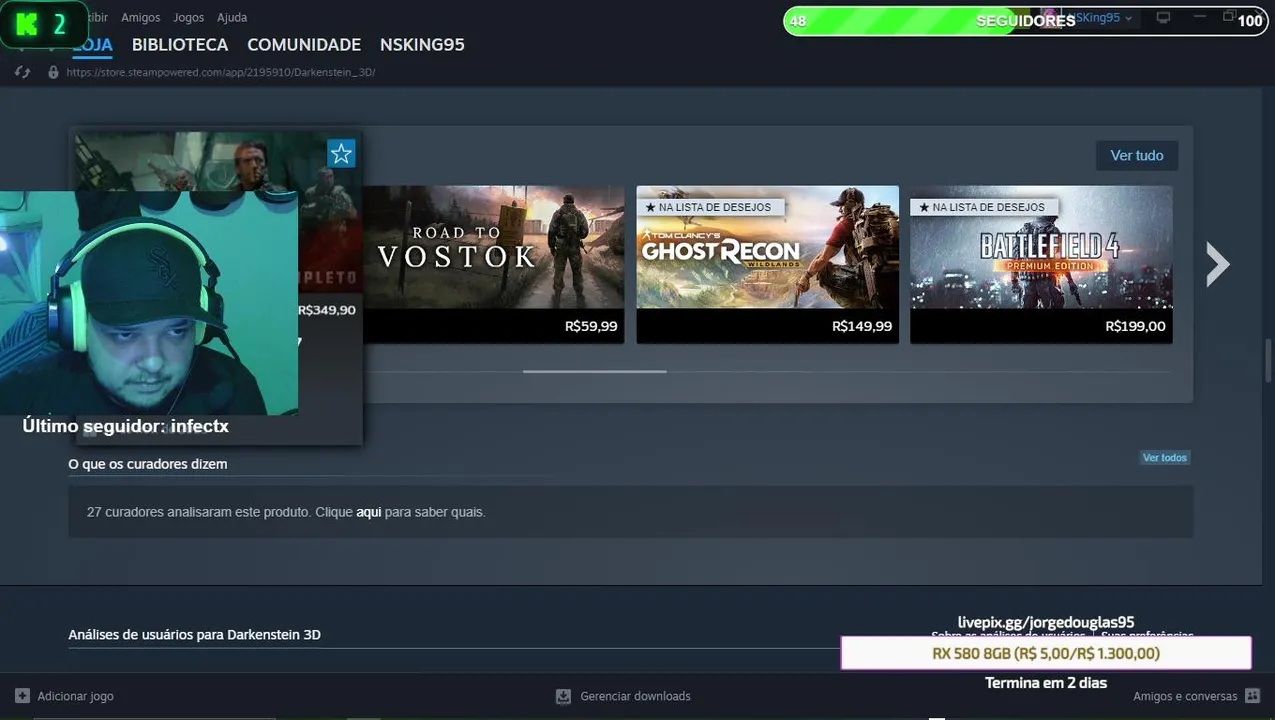Click the Ver tudo button

(1137, 155)
